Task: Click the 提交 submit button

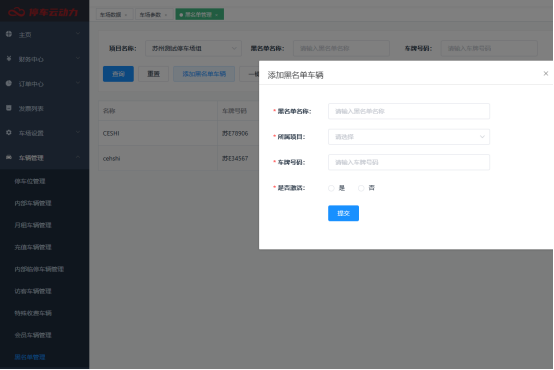Action: (343, 213)
